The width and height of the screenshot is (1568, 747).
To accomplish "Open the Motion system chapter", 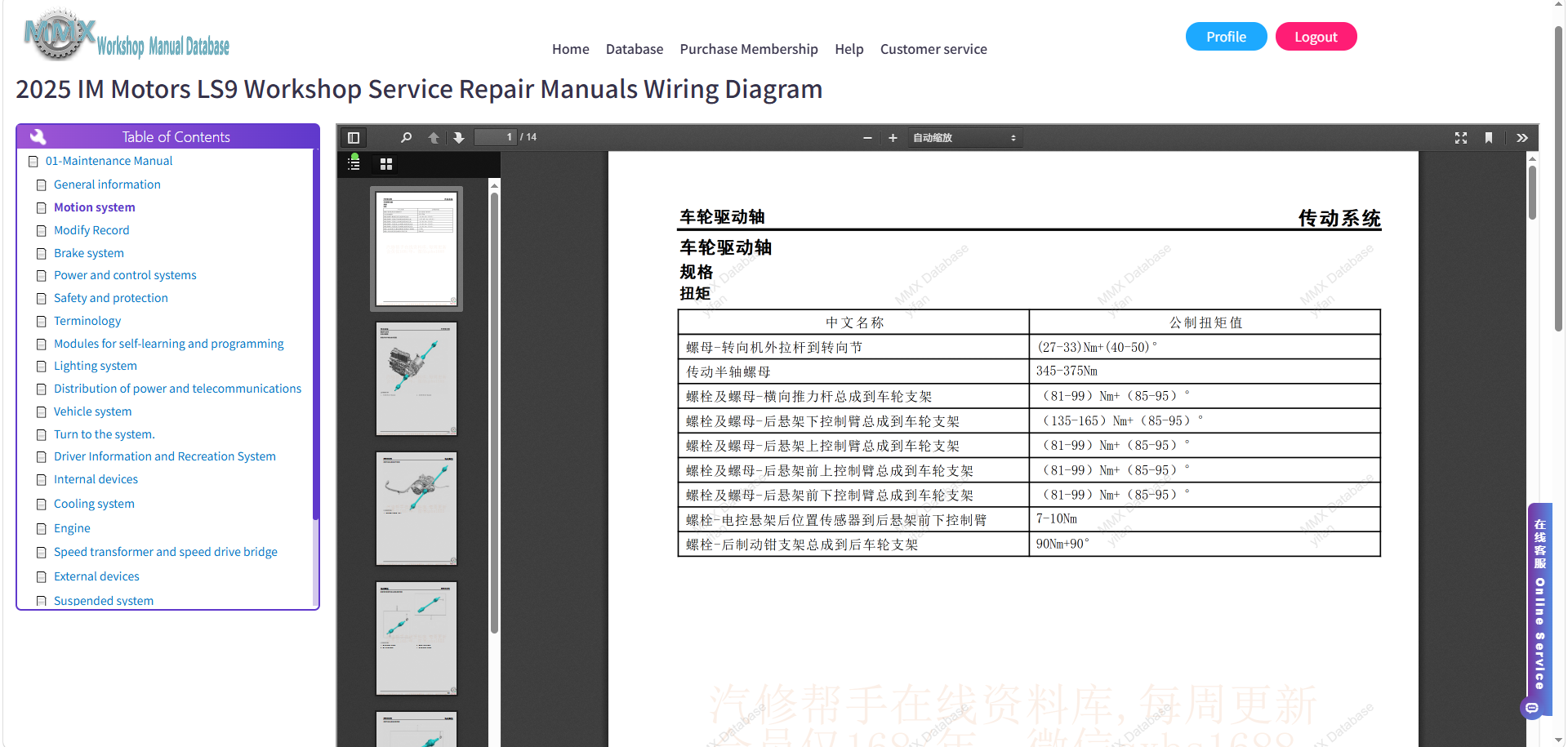I will click(95, 207).
